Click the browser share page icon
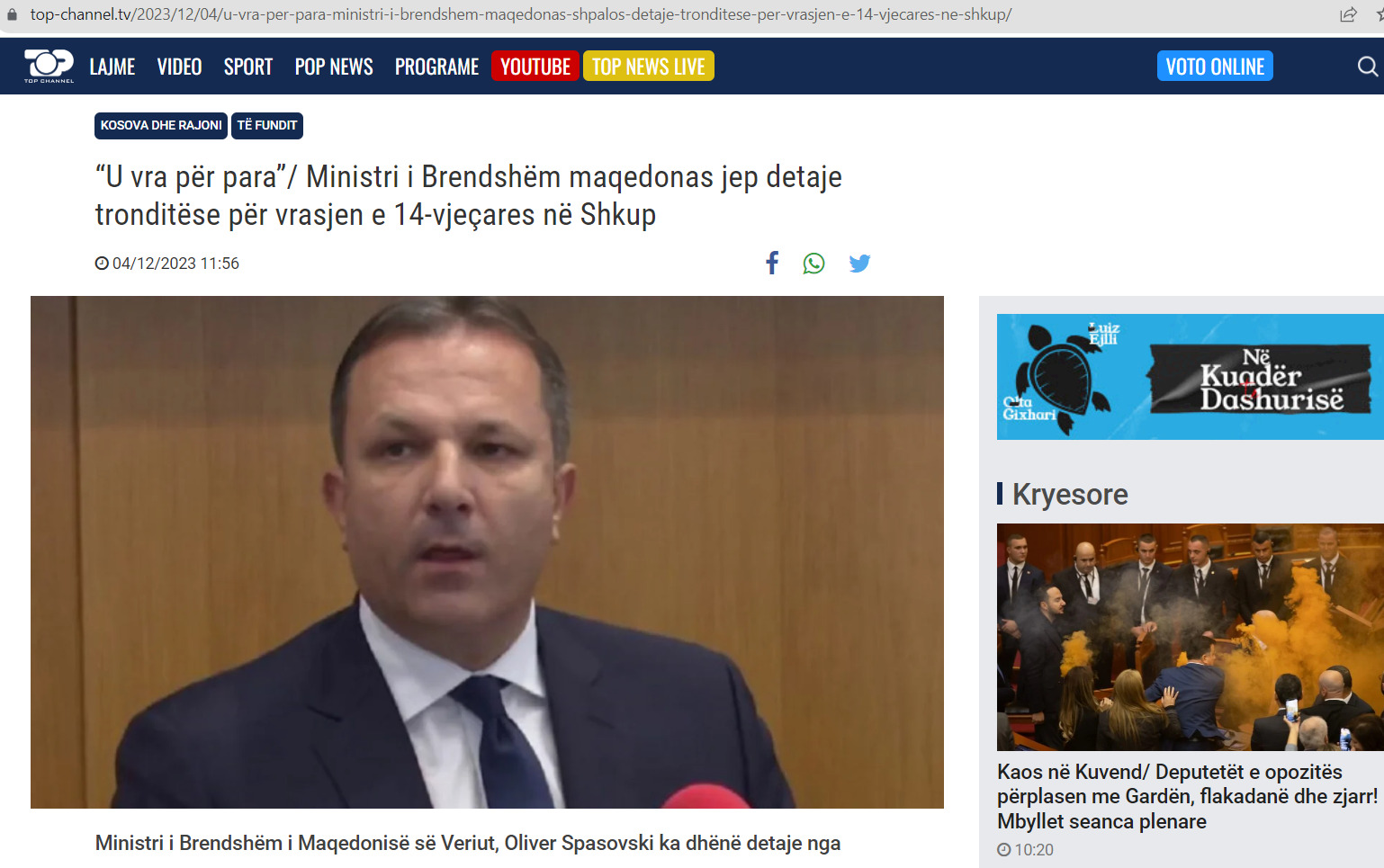Viewport: 1384px width, 868px height. point(1348,14)
